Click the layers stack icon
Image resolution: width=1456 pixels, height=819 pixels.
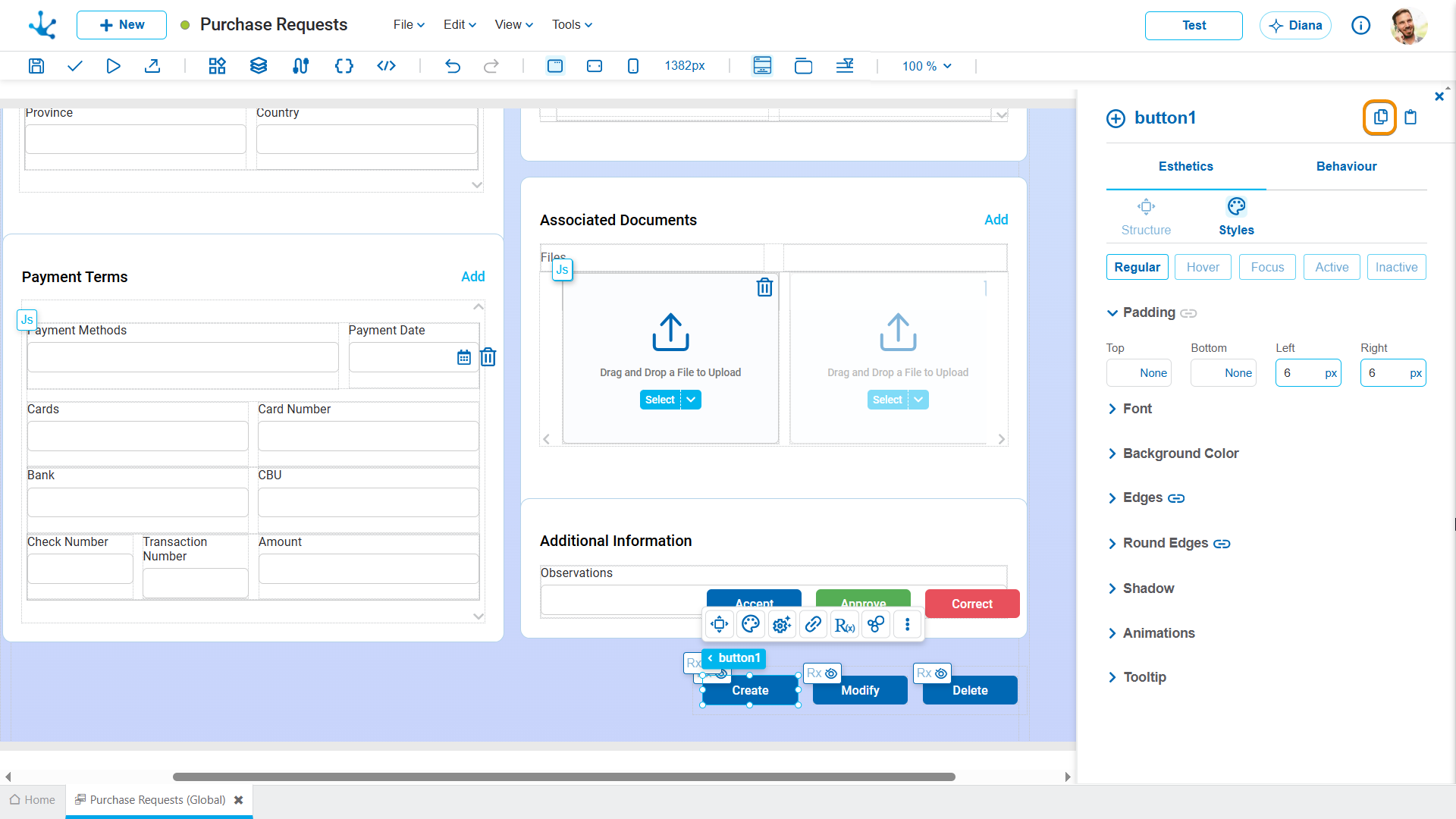[x=259, y=66]
